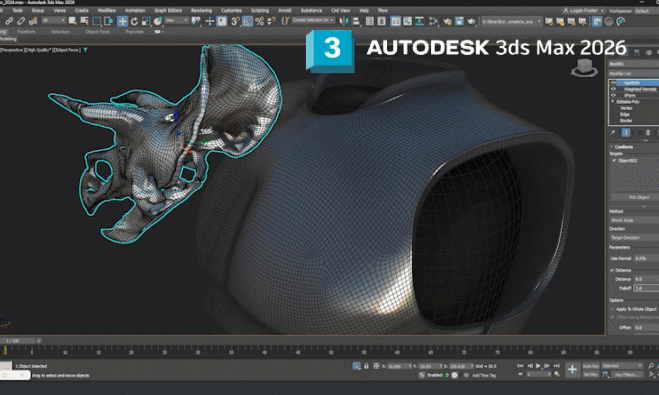The width and height of the screenshot is (659, 395).
Task: Open Render Setup teapot icon
Action: click(x=447, y=21)
